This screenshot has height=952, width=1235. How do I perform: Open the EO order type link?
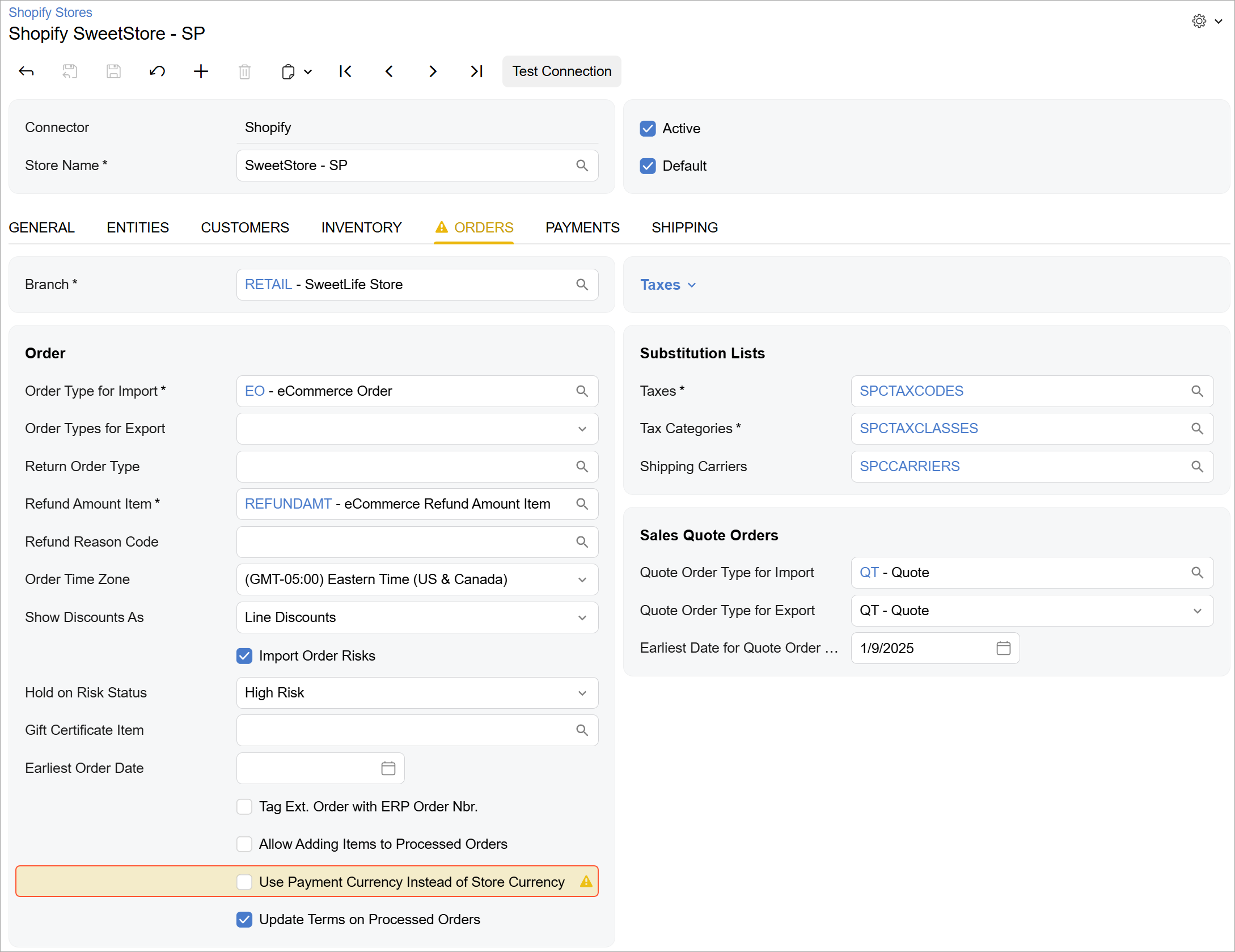tap(255, 391)
